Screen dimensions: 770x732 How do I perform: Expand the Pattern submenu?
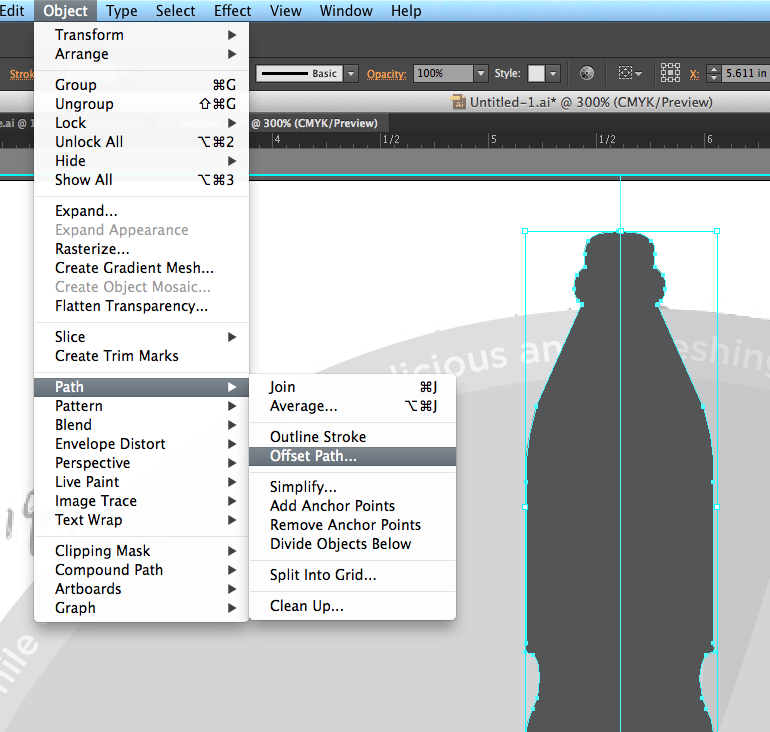click(141, 406)
